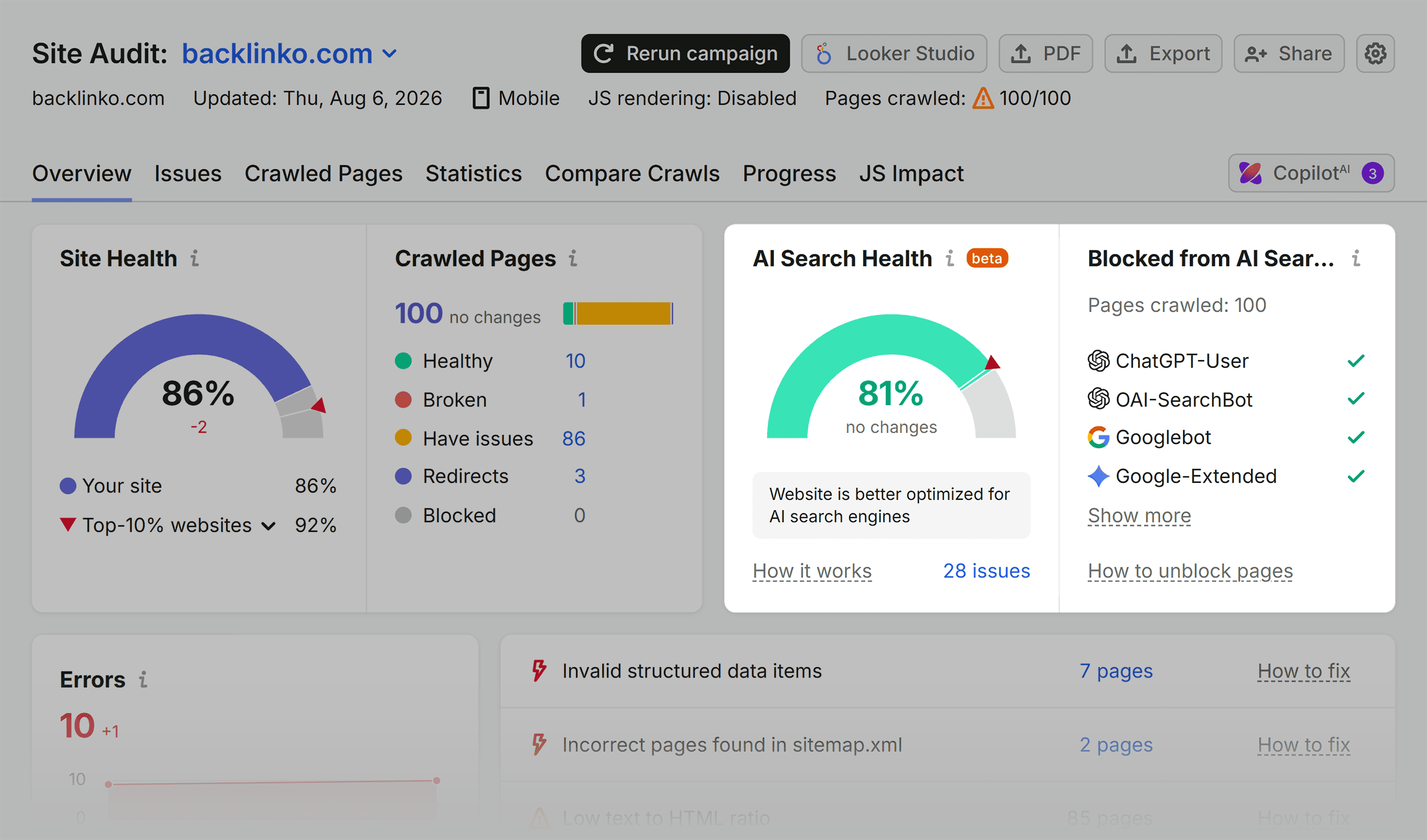Click the Healthy green dot swatch
Image resolution: width=1427 pixels, height=840 pixels.
click(x=403, y=361)
